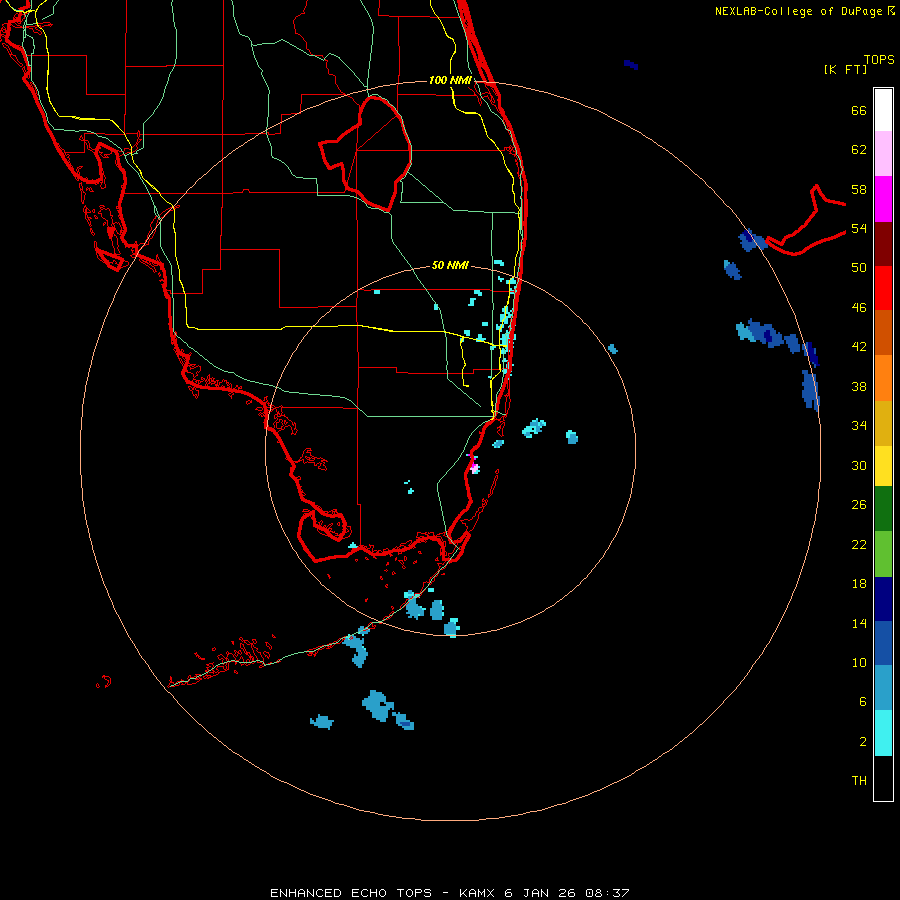
Task: Click the dark red legend swatch
Action: (883, 243)
